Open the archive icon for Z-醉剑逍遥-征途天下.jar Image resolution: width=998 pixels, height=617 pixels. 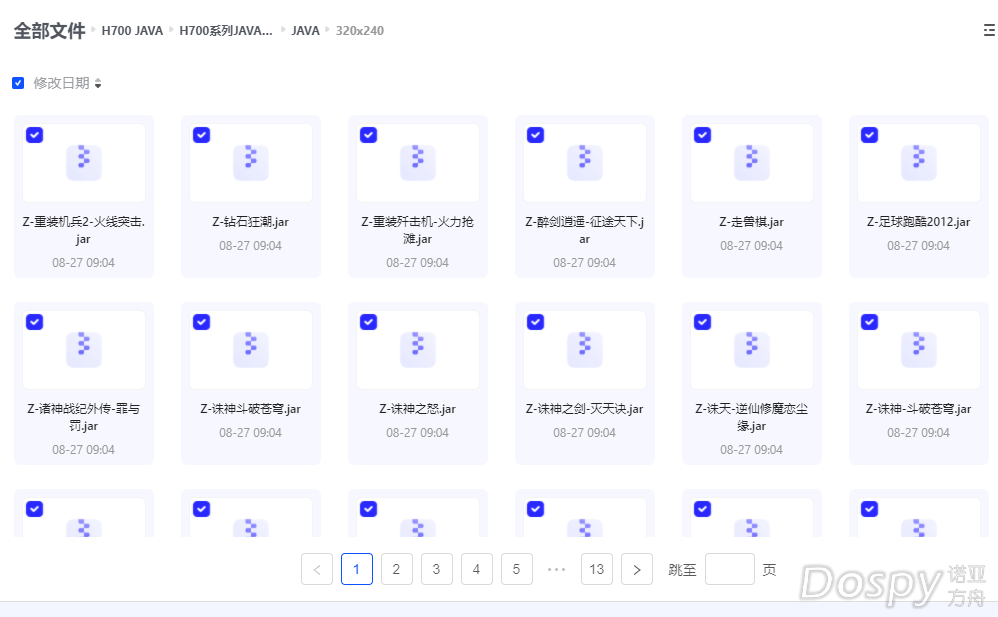pyautogui.click(x=585, y=162)
